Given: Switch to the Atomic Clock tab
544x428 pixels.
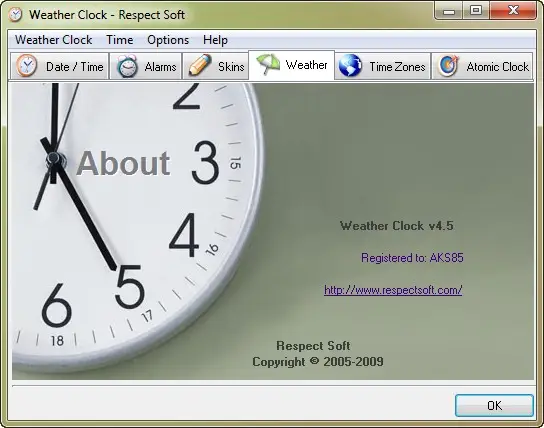Looking at the screenshot, I should coord(482,66).
